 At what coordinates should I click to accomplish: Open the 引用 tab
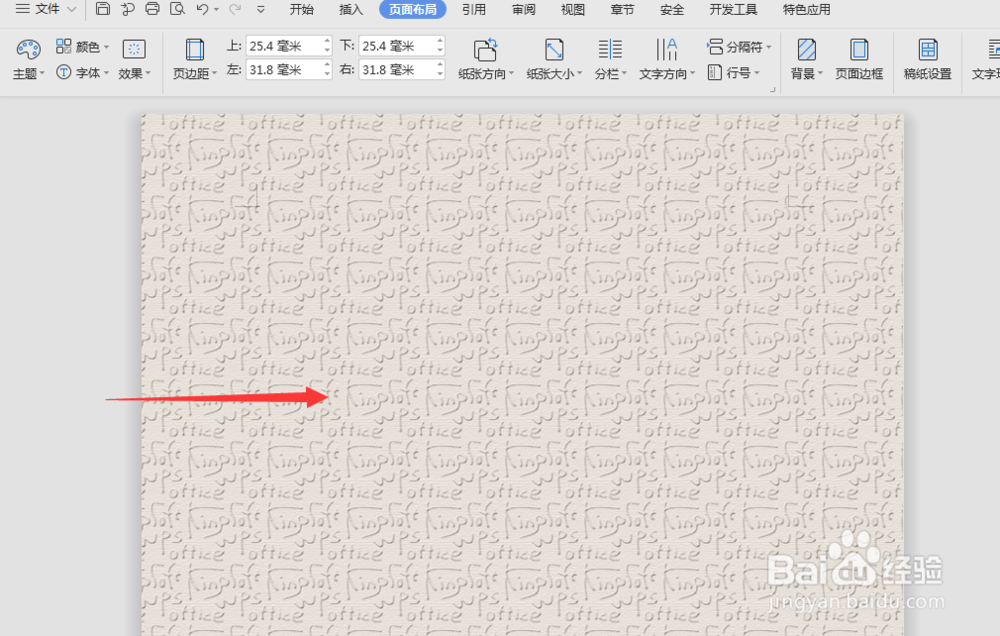(474, 10)
